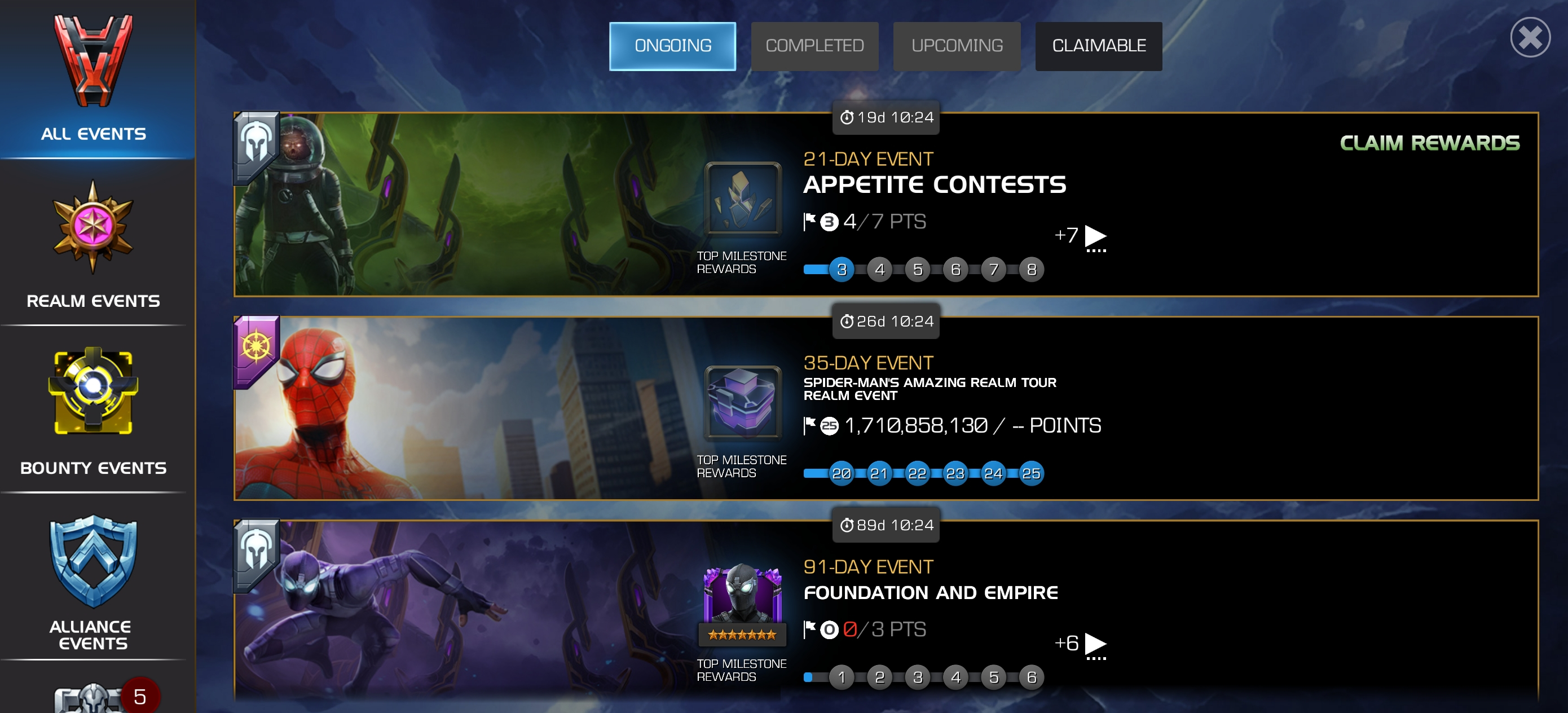Screen dimensions: 1568x713
Task: Claim rewards for Appetite Contests
Action: (1429, 143)
